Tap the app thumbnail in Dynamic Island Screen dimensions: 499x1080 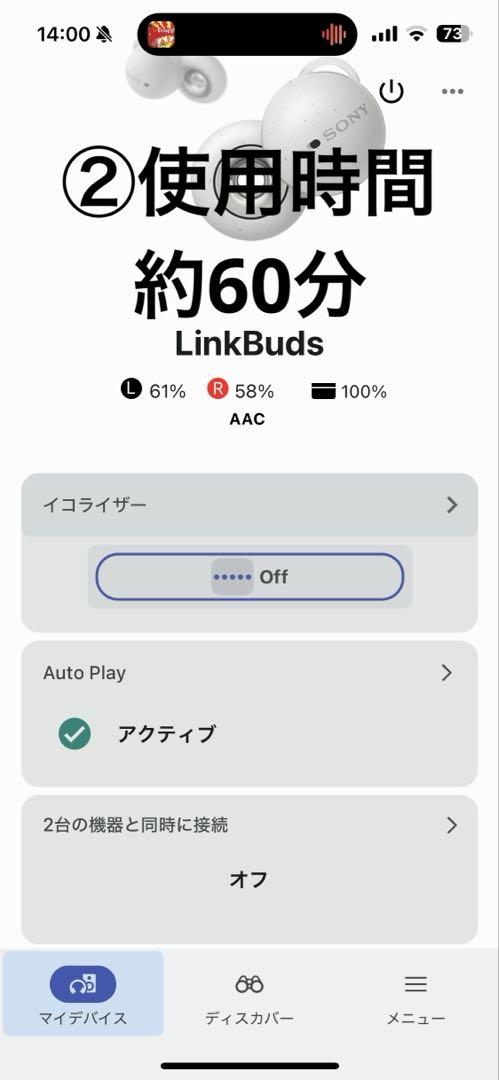[x=161, y=34]
